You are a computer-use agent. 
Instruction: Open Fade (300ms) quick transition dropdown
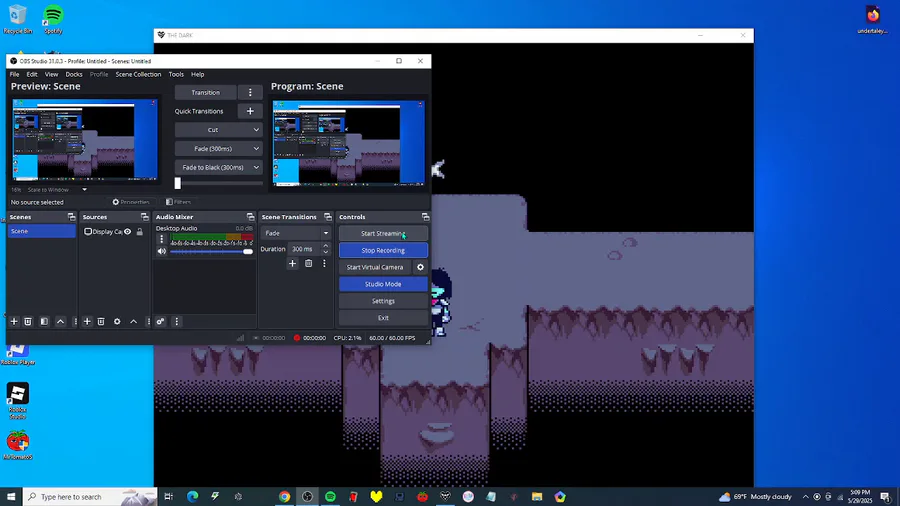(x=218, y=149)
